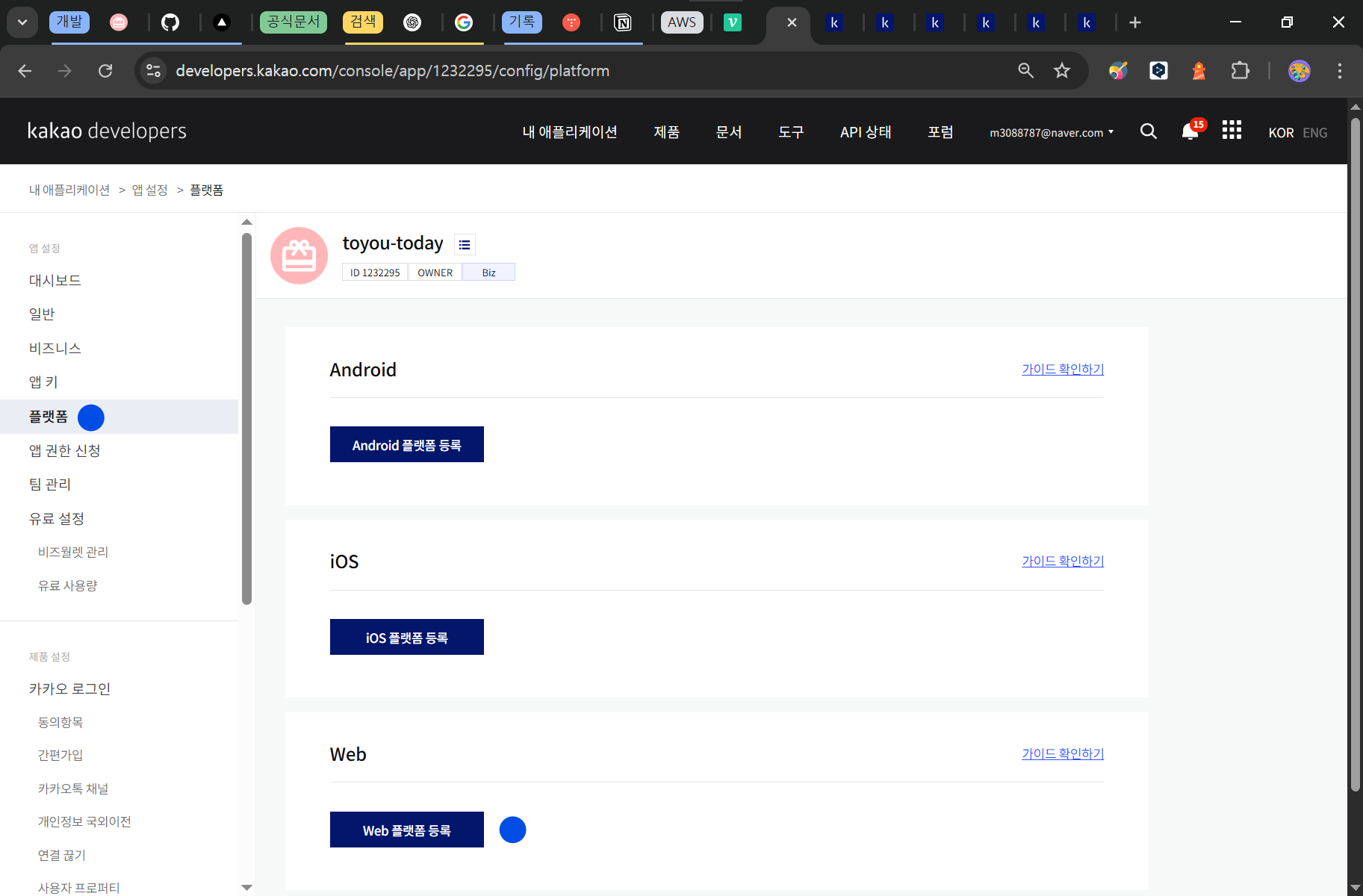The image size is (1363, 896).
Task: Open 카카오톡 채널 sidebar item
Action: 73,789
